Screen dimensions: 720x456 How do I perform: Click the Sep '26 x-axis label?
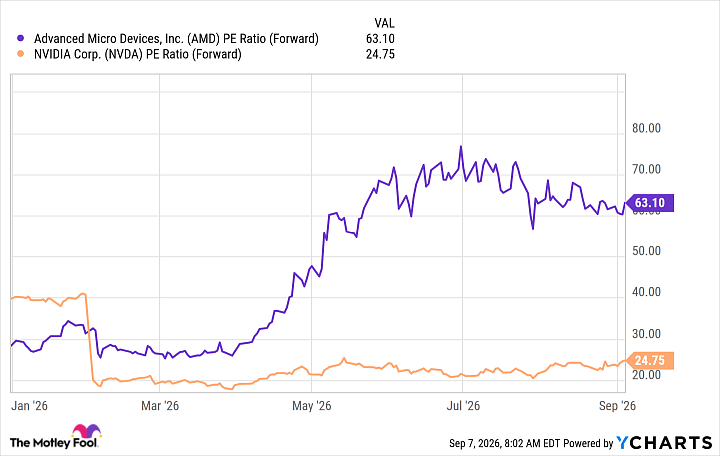tap(618, 406)
